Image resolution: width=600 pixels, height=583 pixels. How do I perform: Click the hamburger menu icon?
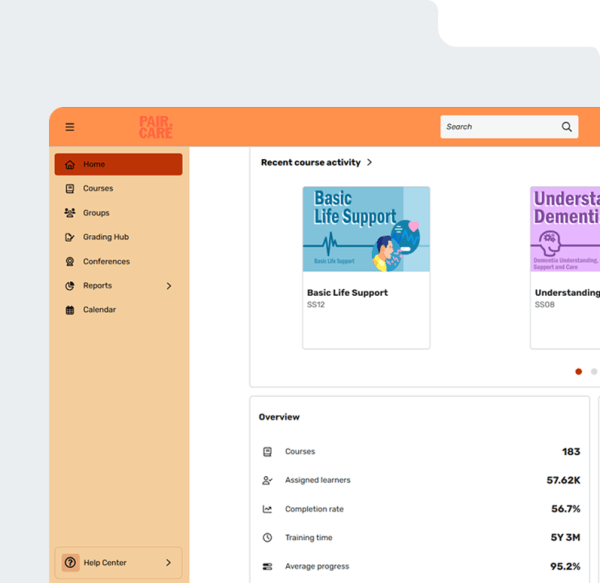pyautogui.click(x=70, y=127)
